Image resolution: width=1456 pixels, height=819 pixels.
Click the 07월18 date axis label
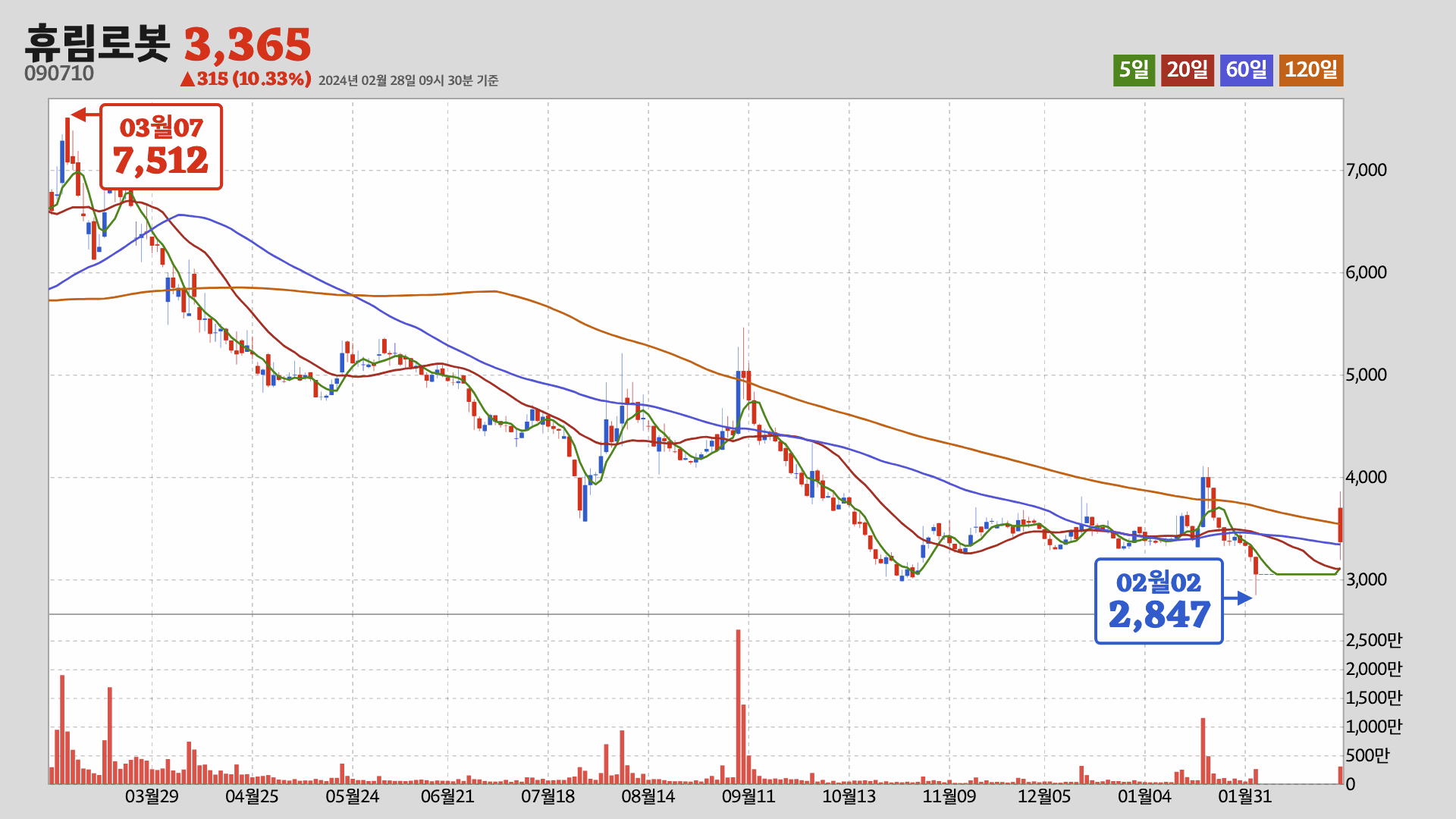click(548, 796)
